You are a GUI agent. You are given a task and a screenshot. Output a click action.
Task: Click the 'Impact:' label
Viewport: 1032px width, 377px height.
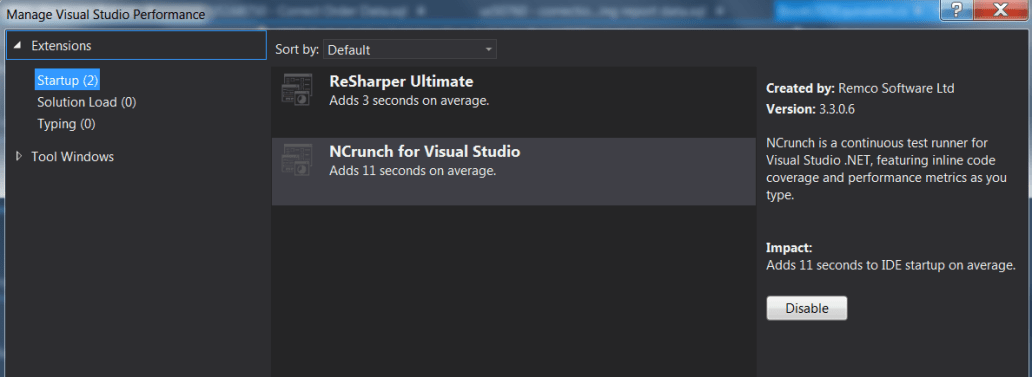point(789,248)
